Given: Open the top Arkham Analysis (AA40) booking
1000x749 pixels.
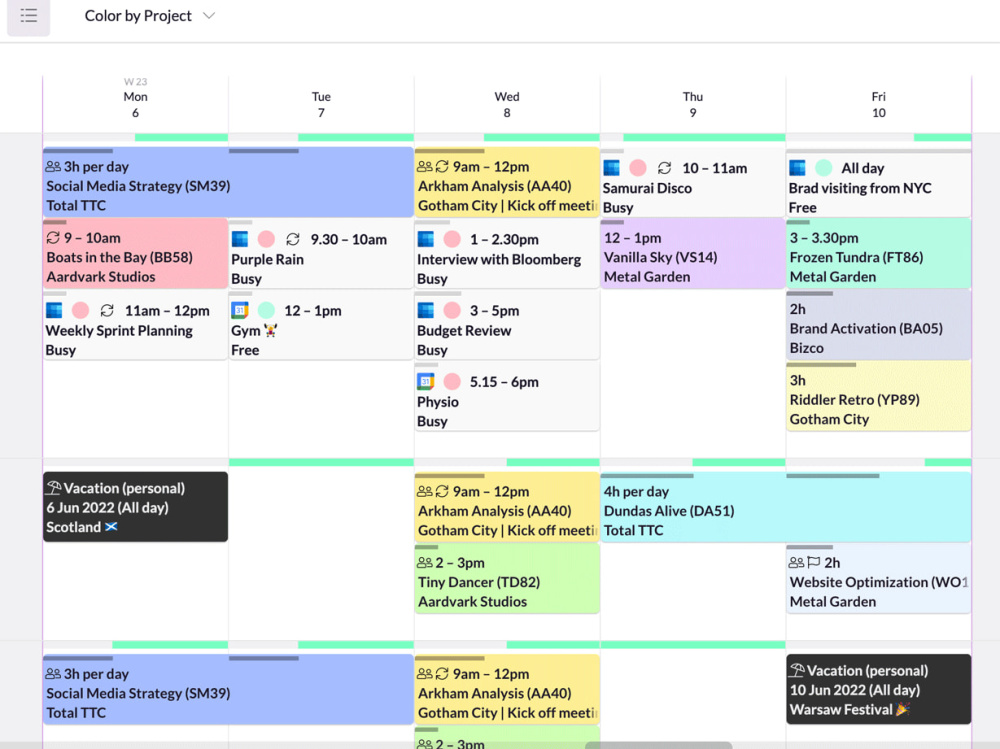Looking at the screenshot, I should point(507,182).
